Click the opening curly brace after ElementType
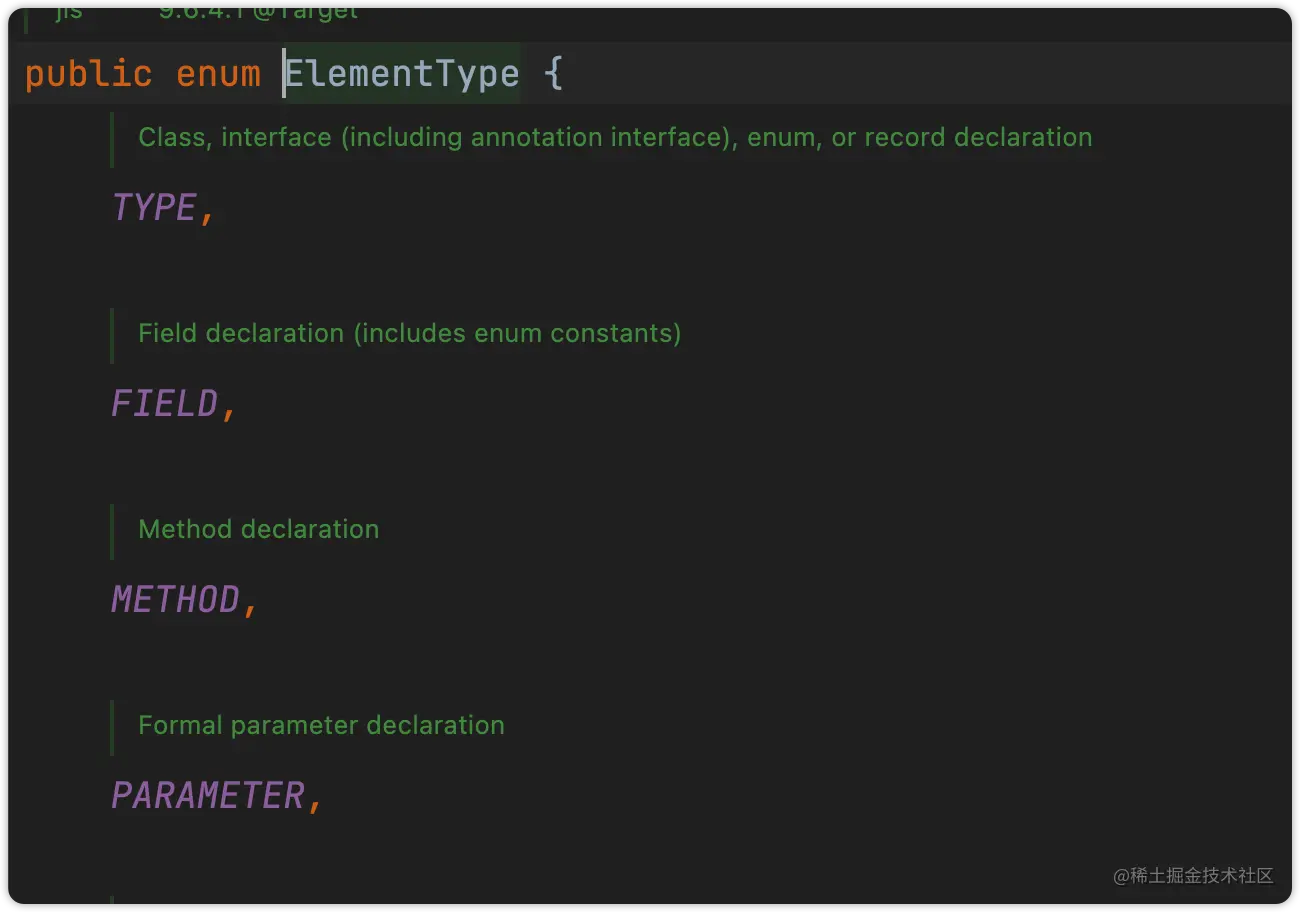The image size is (1300, 912). tap(554, 74)
